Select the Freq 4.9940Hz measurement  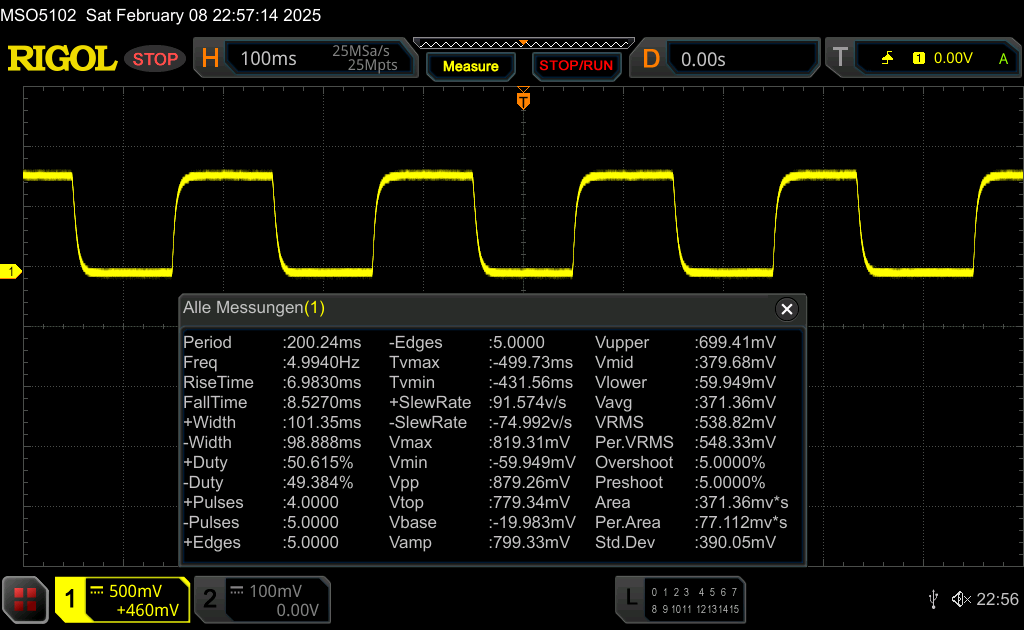[x=272, y=362]
